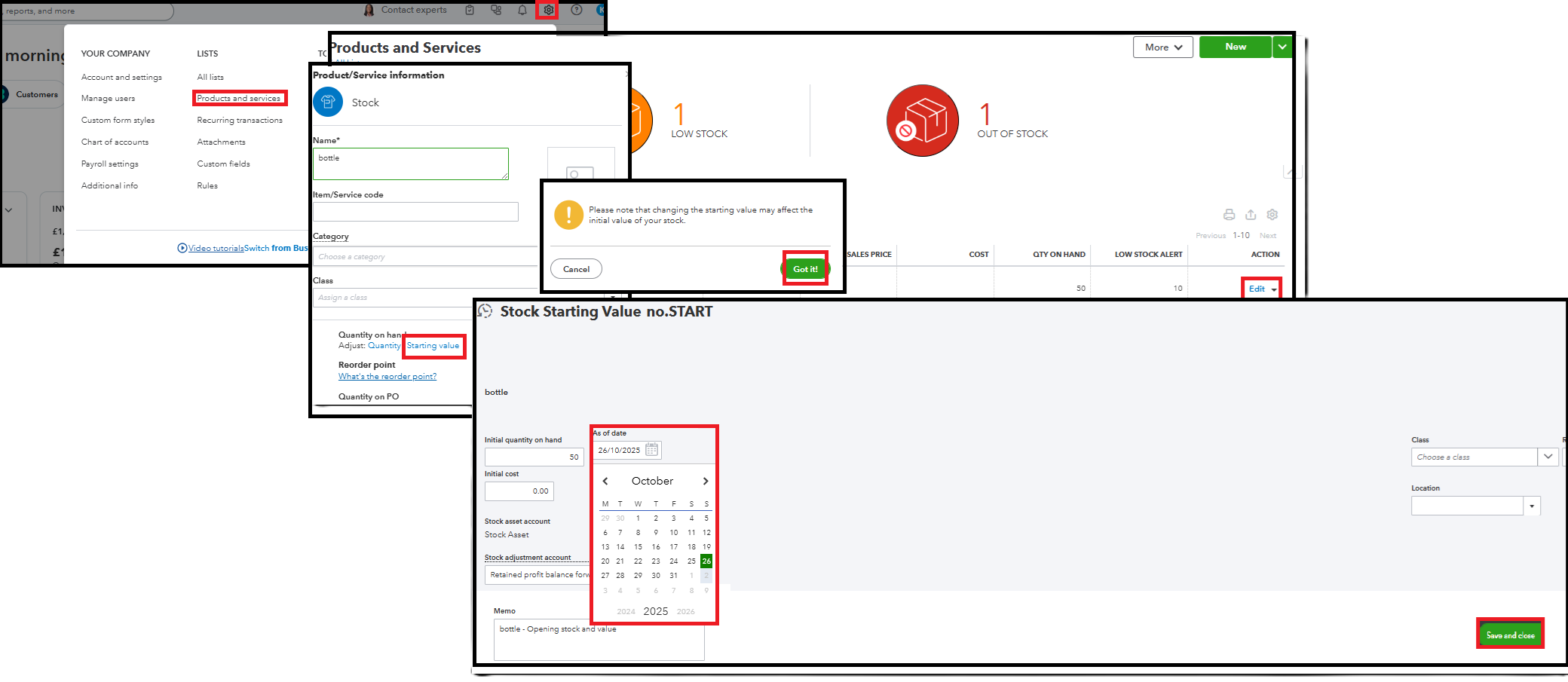Viewport: 1568px width, 682px height.
Task: Open Rules in the Lists menu
Action: 207,185
